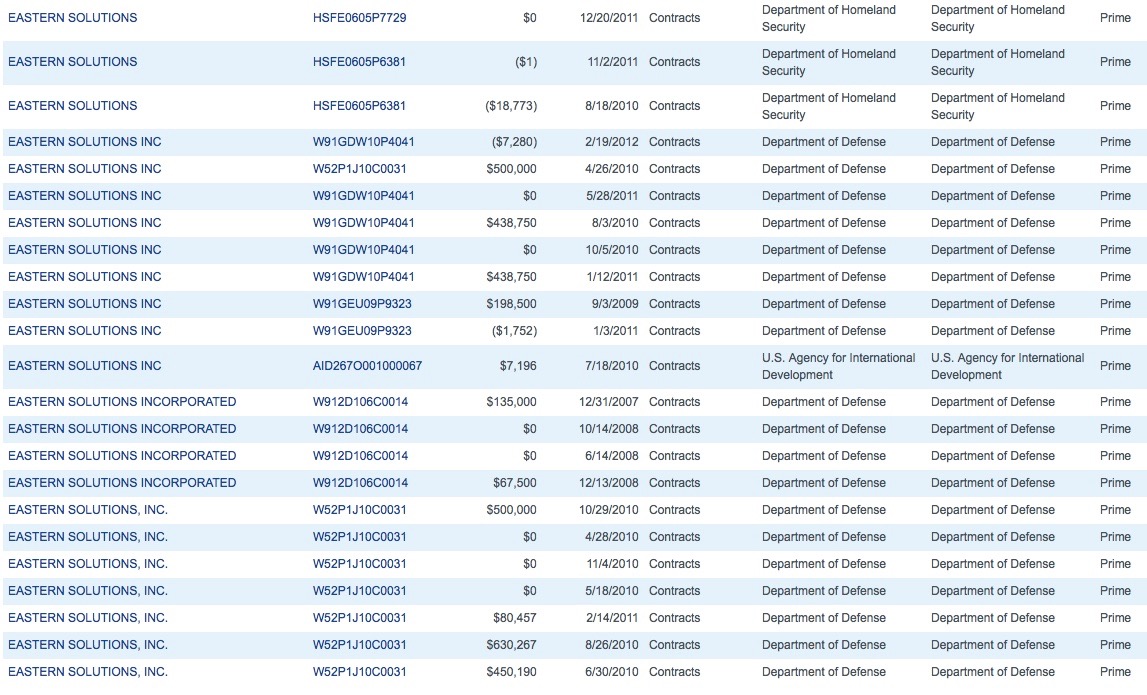This screenshot has width=1147, height=695.
Task: Click Eastern Solutions, Inc. recipient for $80,457 row
Action: tap(88, 618)
